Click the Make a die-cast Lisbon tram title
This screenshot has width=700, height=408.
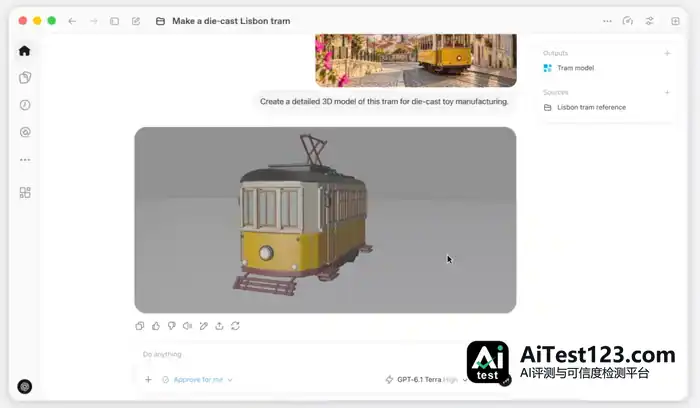pos(231,21)
